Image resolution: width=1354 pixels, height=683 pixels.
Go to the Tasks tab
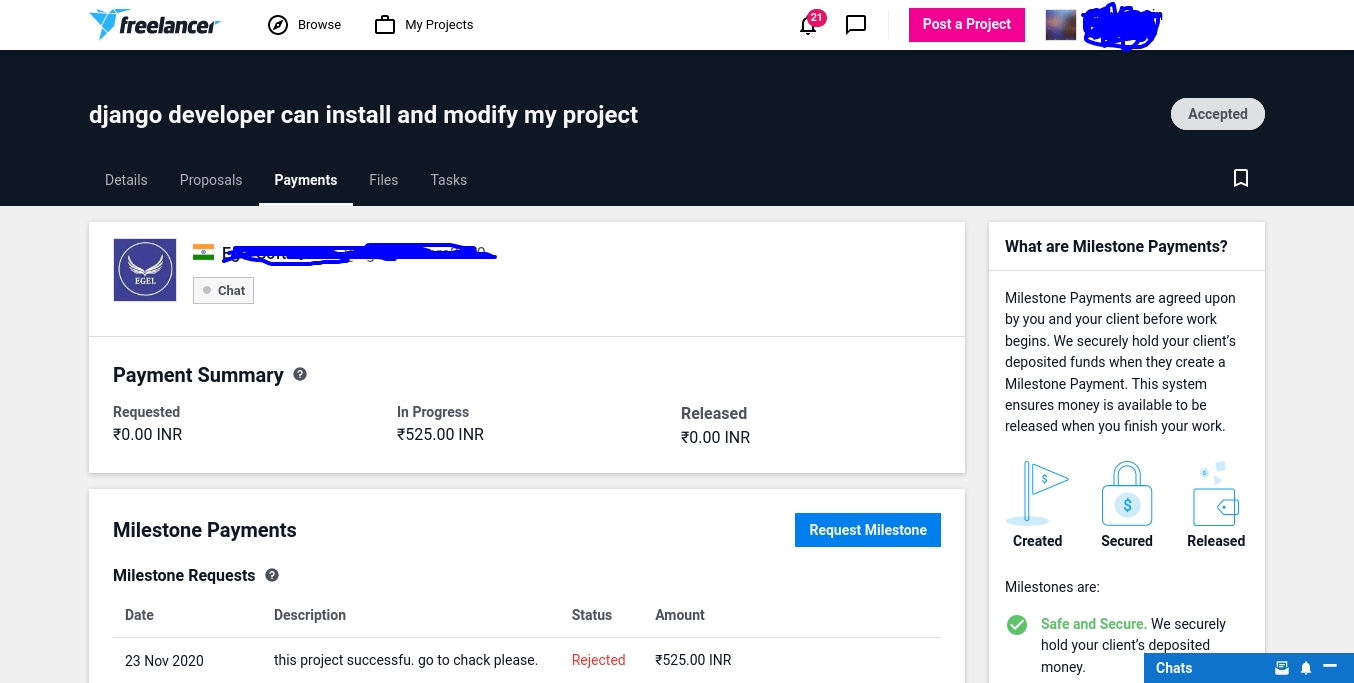448,180
